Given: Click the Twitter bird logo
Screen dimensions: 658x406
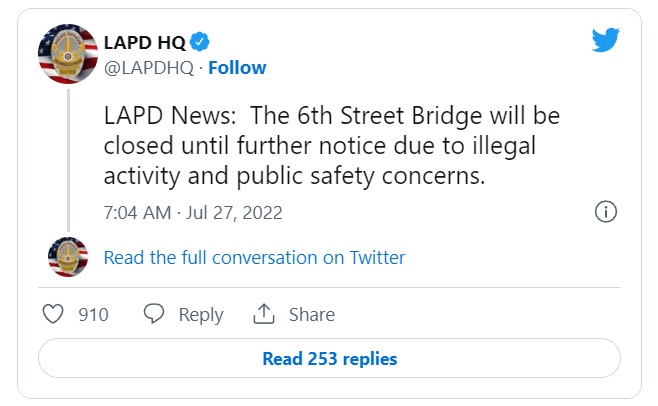Looking at the screenshot, I should [x=605, y=40].
